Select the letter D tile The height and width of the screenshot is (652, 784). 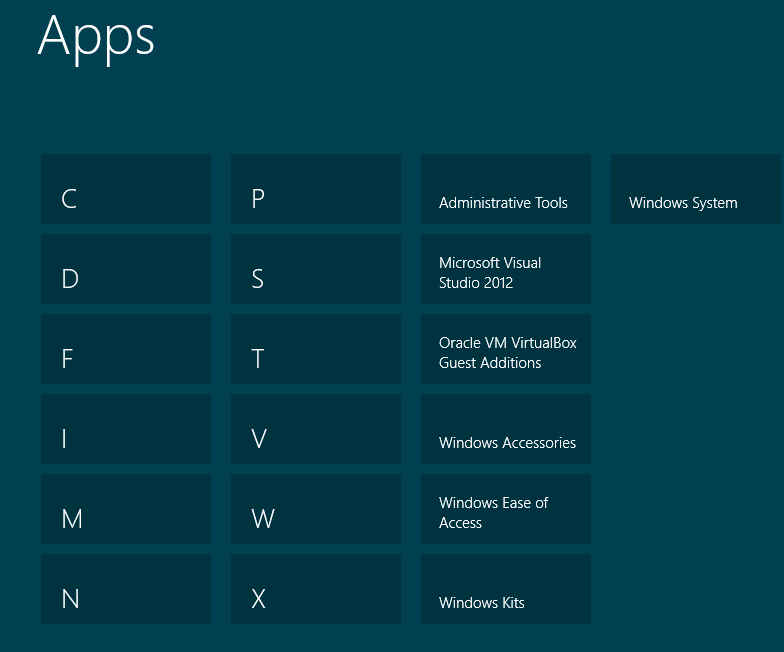tap(126, 269)
